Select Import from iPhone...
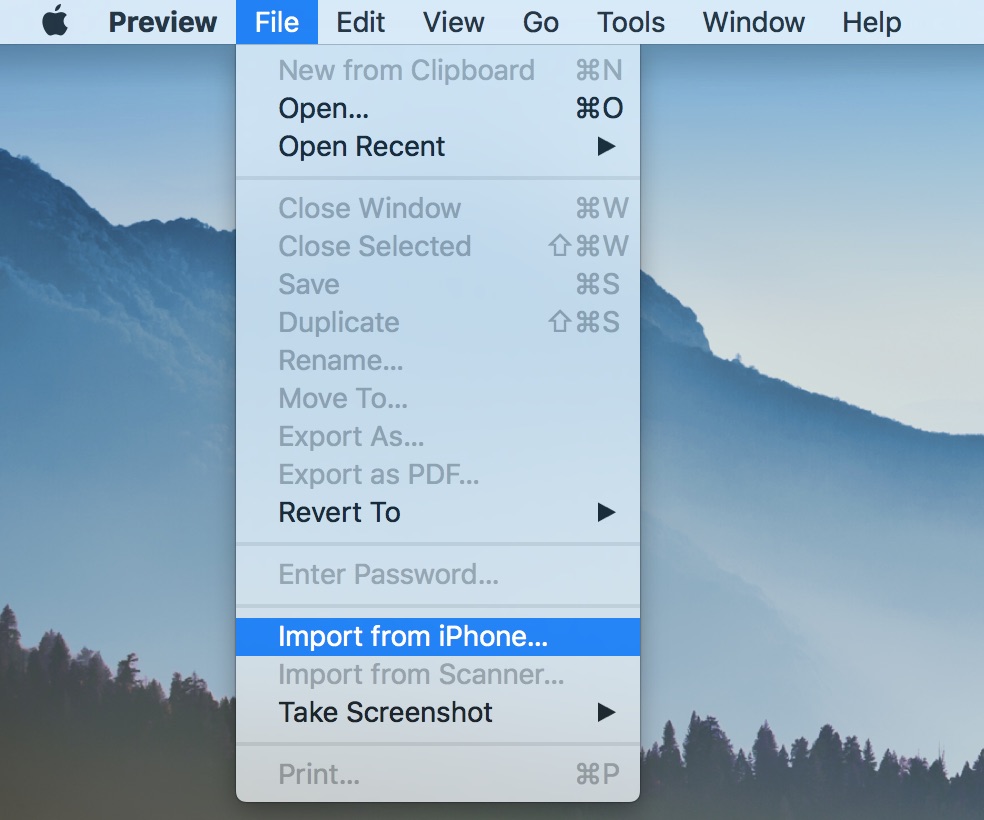 coord(438,637)
